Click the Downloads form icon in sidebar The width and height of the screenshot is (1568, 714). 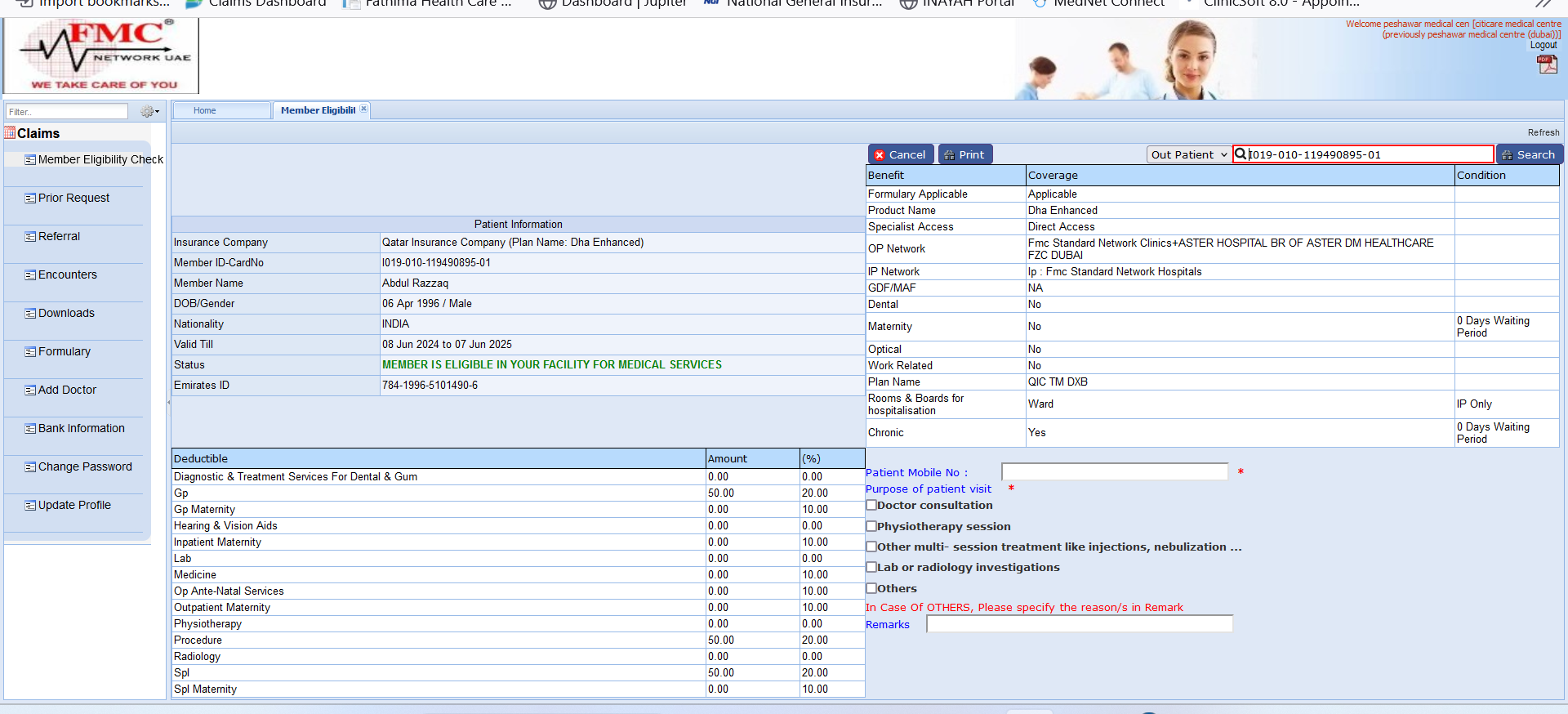tap(30, 314)
